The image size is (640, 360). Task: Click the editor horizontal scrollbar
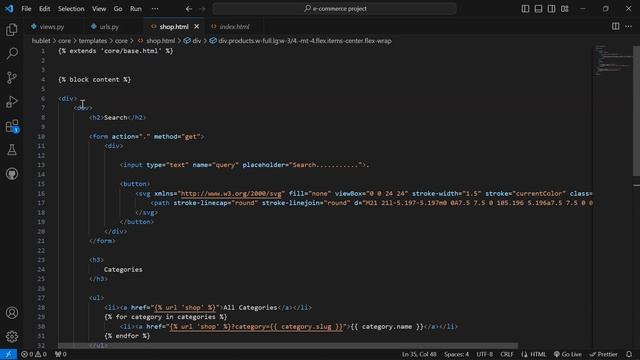click(x=288, y=346)
